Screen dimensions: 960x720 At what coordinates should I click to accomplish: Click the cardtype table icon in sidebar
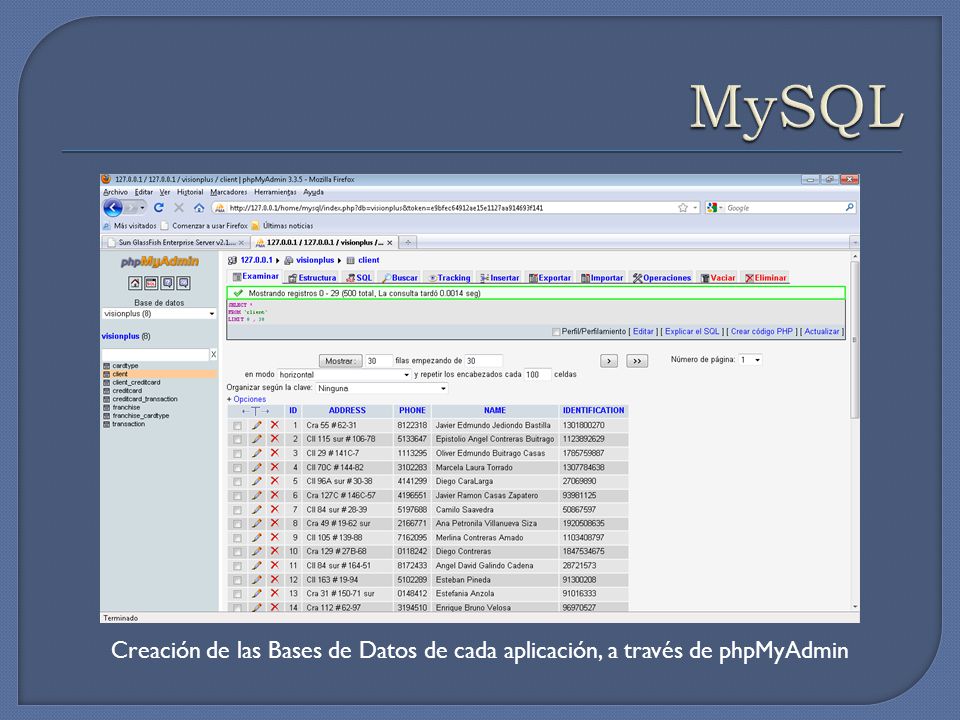tap(107, 366)
